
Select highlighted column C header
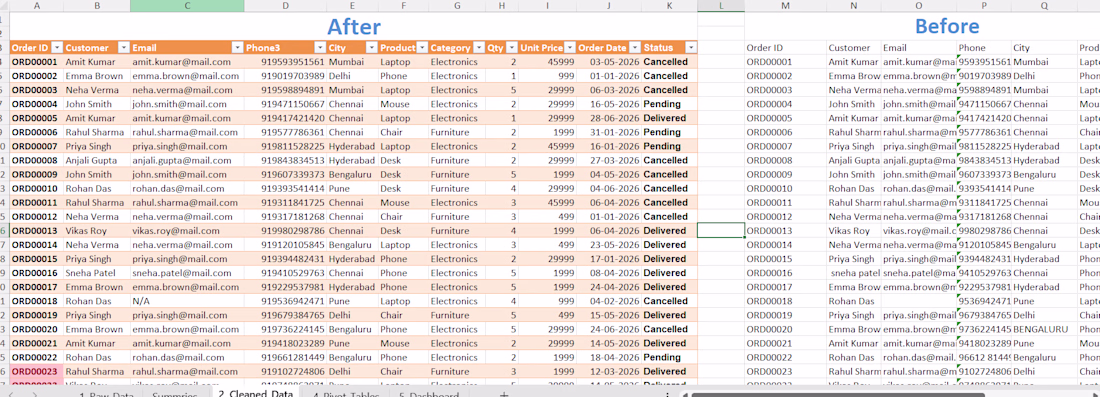click(x=187, y=6)
